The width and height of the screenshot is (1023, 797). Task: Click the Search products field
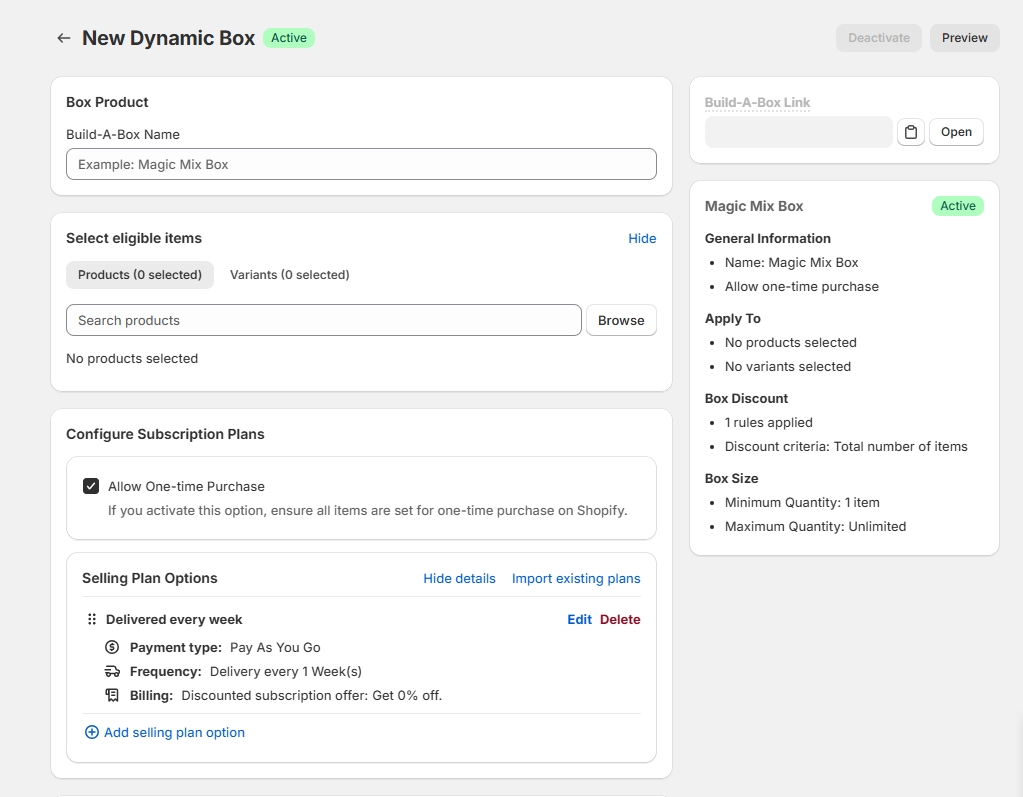click(x=324, y=320)
